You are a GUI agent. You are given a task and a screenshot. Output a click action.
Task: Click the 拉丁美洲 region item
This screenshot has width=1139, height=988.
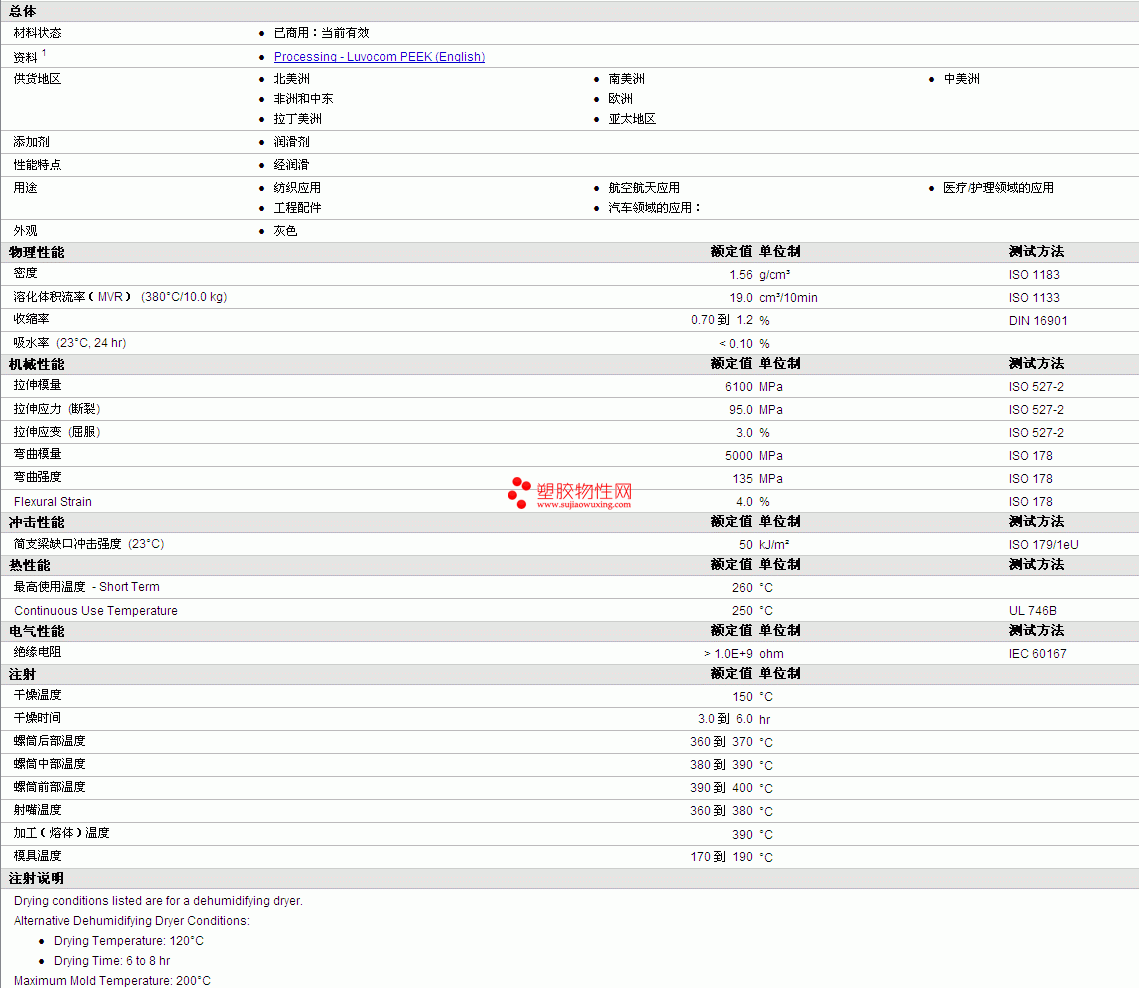pyautogui.click(x=297, y=118)
